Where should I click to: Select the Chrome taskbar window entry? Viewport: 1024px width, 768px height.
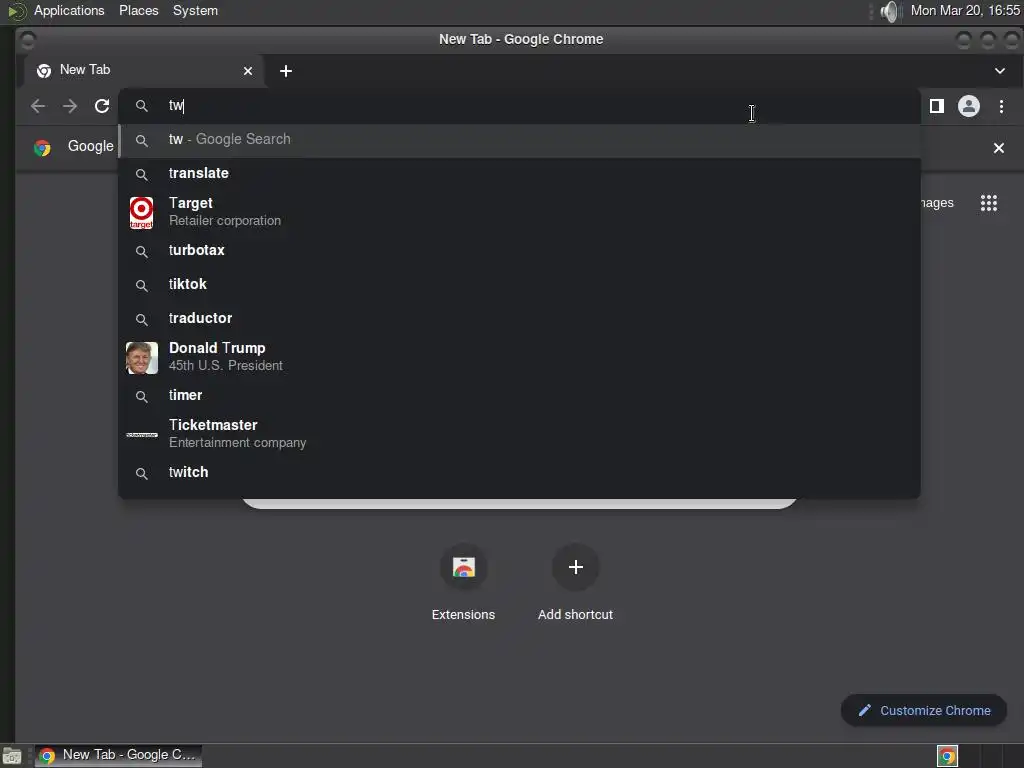[x=118, y=756]
